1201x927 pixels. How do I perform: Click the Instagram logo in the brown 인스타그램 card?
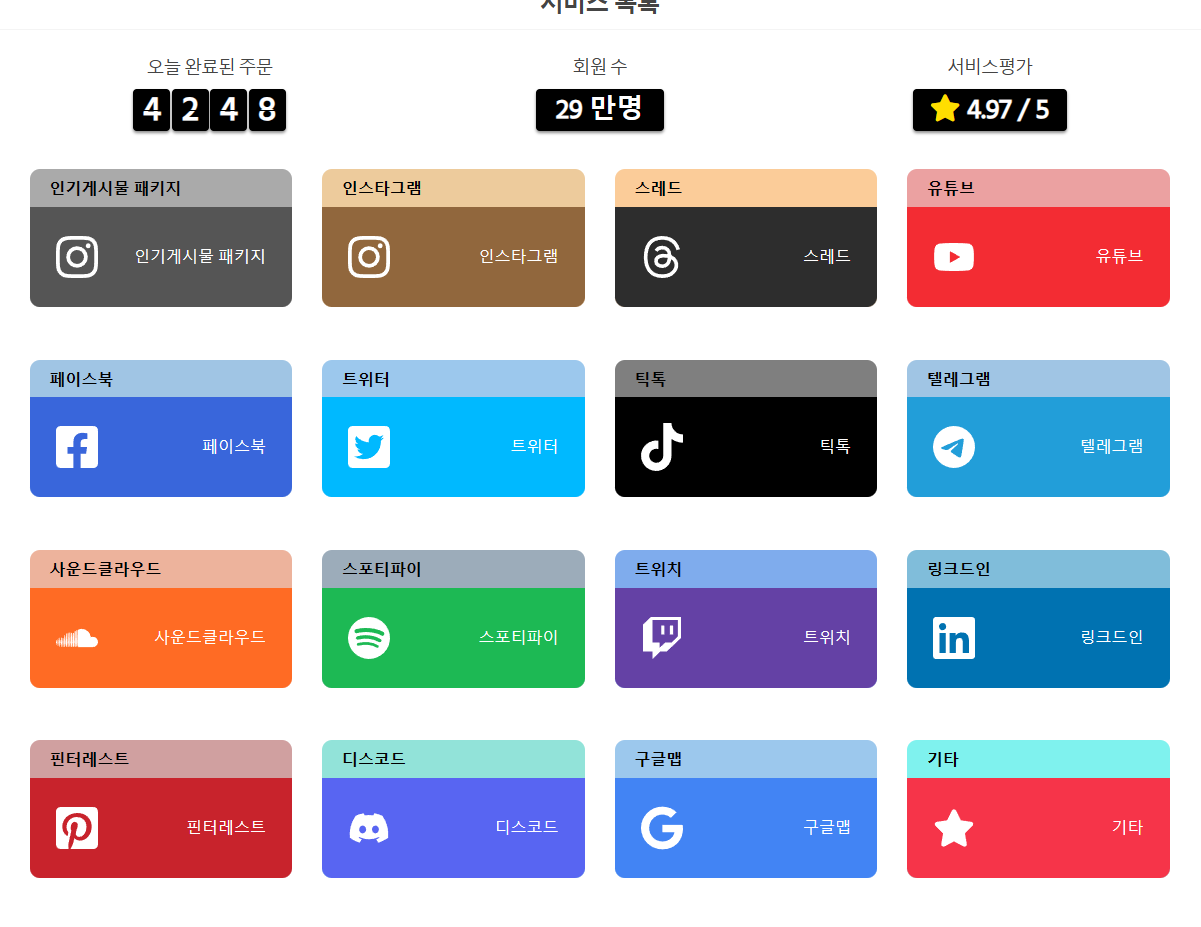369,257
